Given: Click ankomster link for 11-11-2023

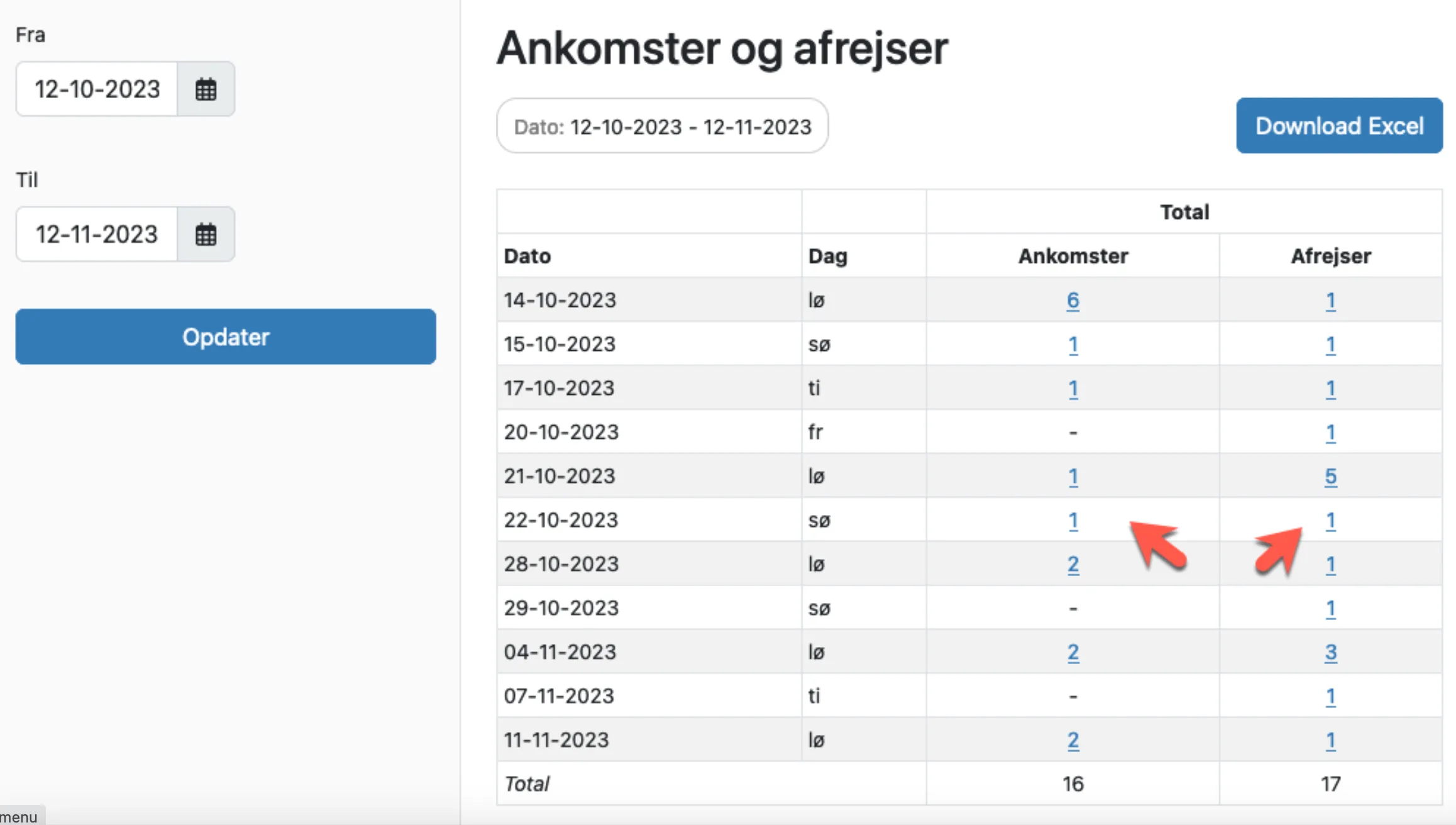Looking at the screenshot, I should [1072, 740].
